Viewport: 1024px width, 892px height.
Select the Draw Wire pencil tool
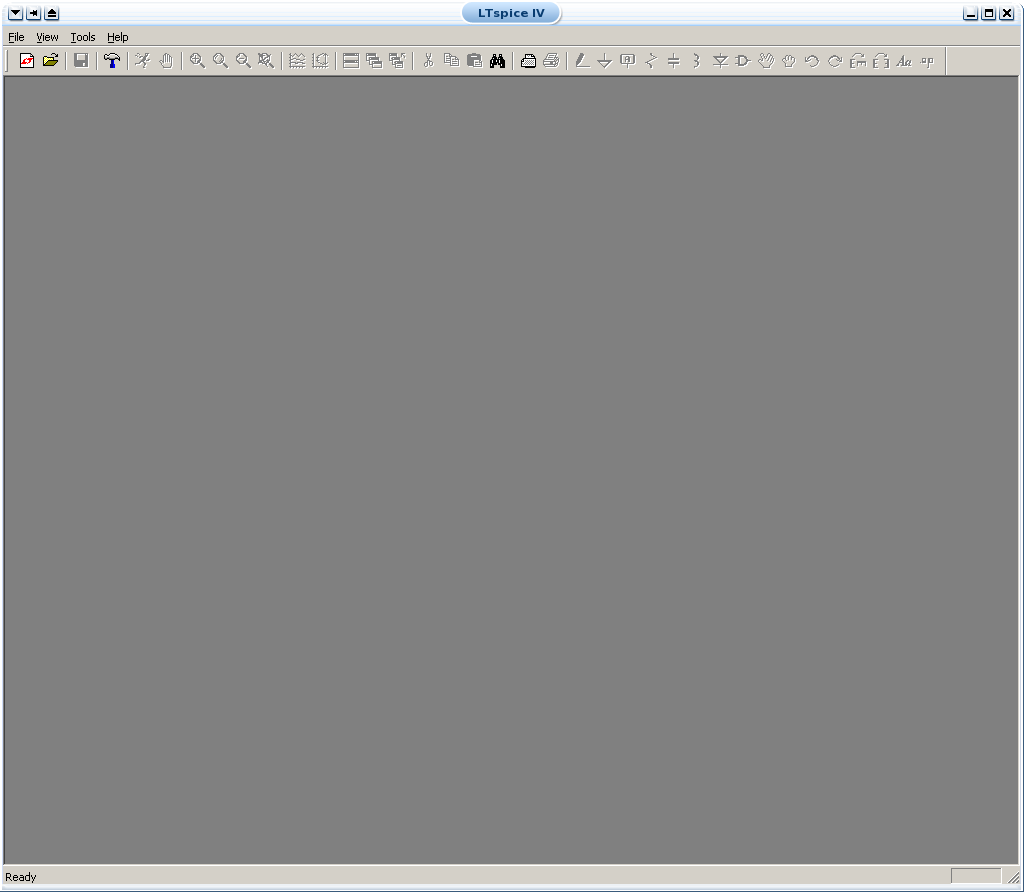[582, 61]
